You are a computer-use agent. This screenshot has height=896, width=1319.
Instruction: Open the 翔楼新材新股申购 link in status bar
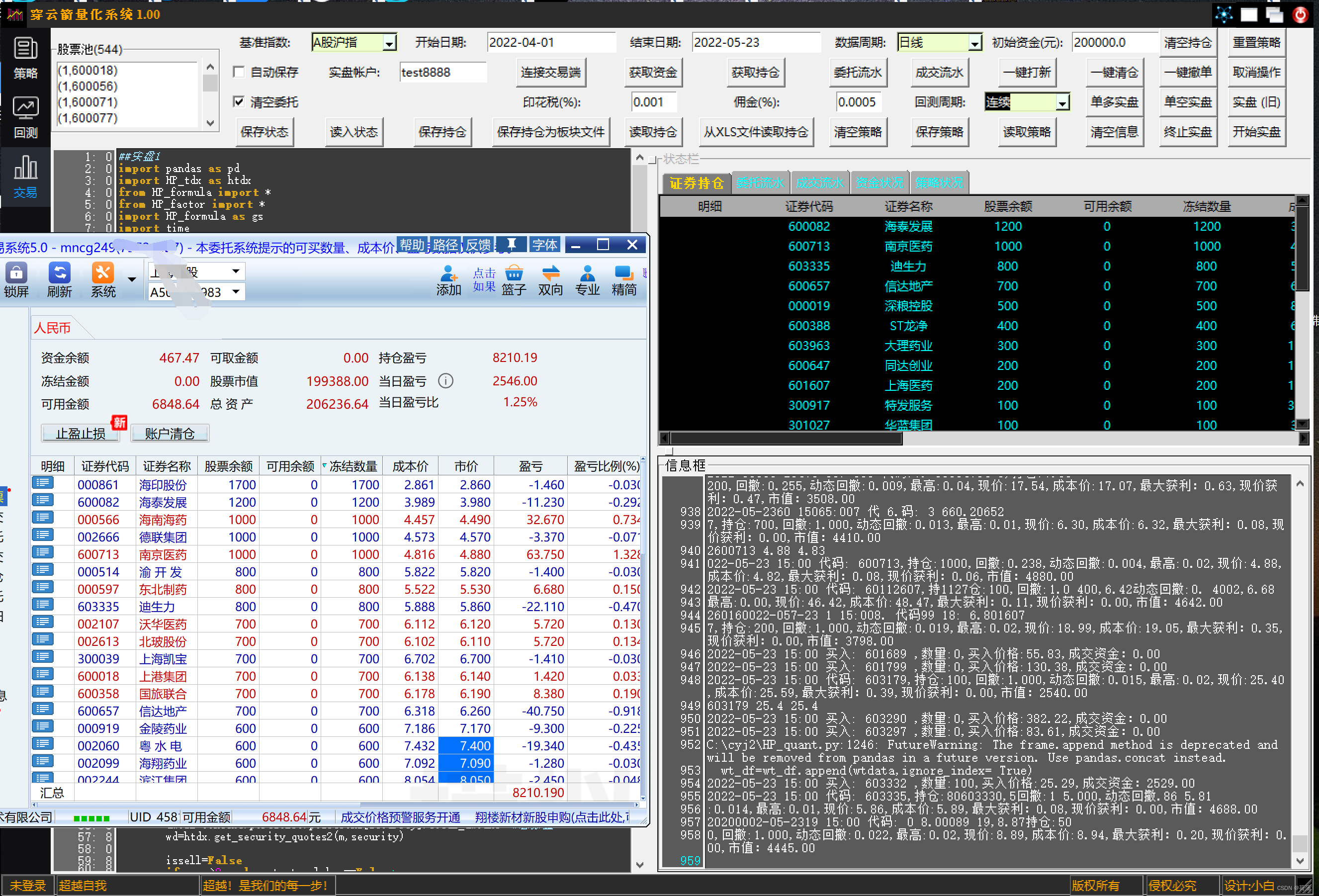pyautogui.click(x=552, y=817)
